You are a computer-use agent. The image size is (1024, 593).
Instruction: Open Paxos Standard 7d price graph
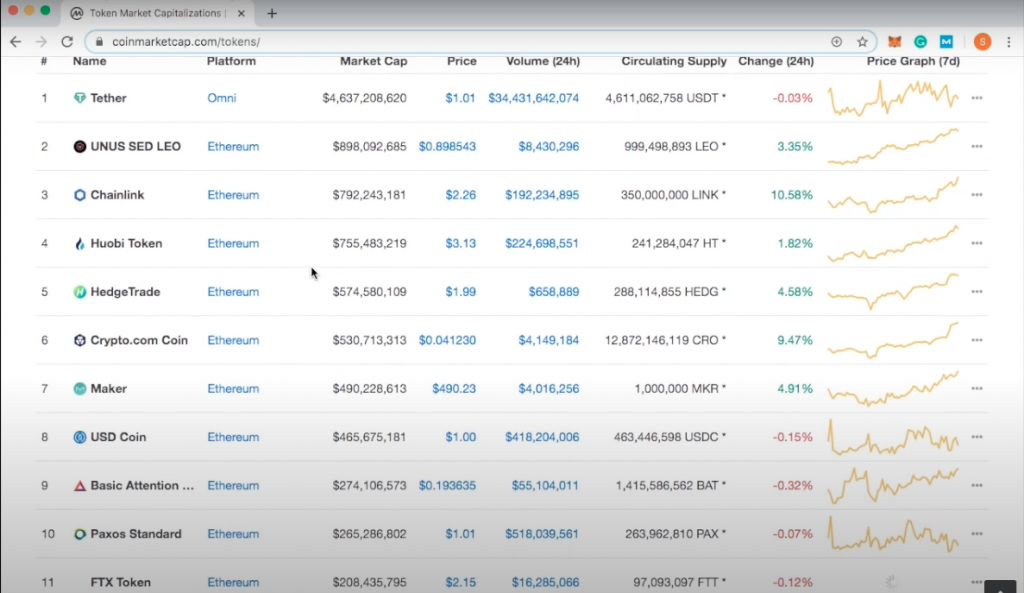pos(893,534)
